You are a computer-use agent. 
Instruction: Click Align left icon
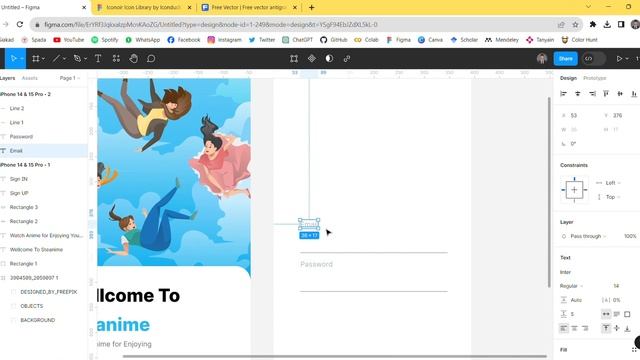click(x=563, y=94)
